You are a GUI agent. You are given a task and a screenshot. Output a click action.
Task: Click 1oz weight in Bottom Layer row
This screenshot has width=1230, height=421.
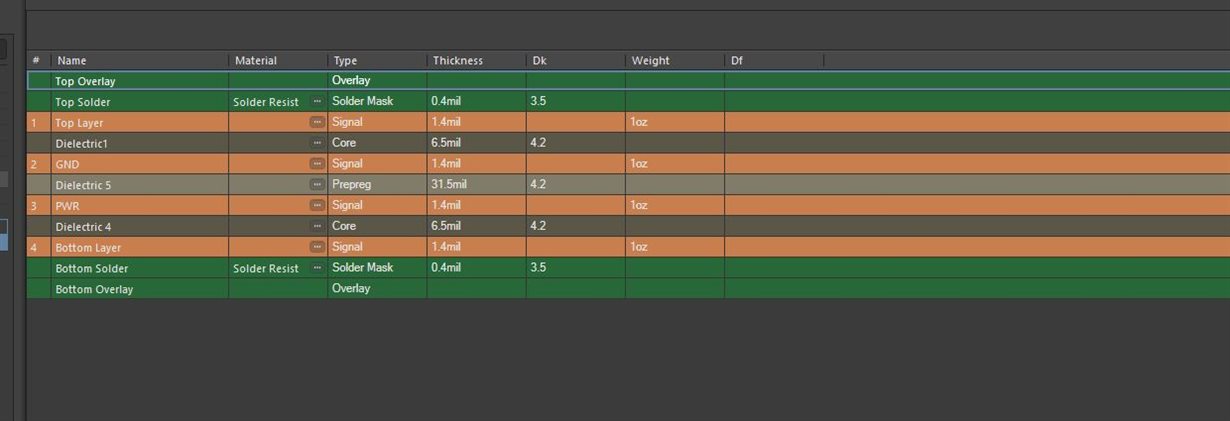[x=639, y=246]
